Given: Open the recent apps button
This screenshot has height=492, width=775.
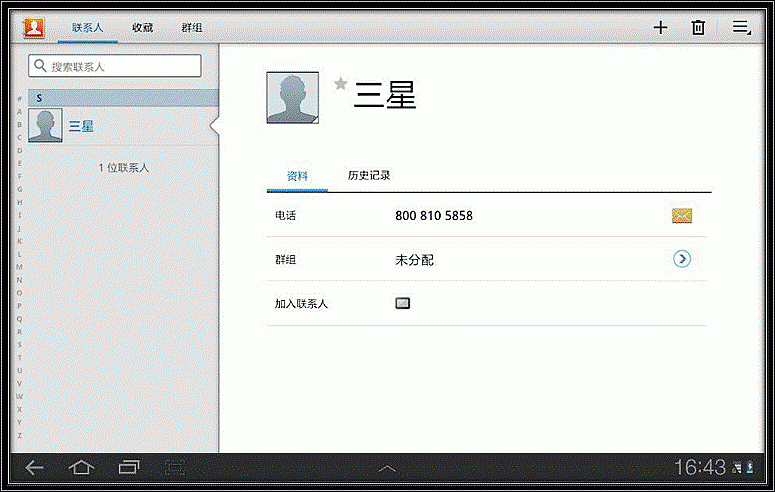Looking at the screenshot, I should (x=129, y=467).
